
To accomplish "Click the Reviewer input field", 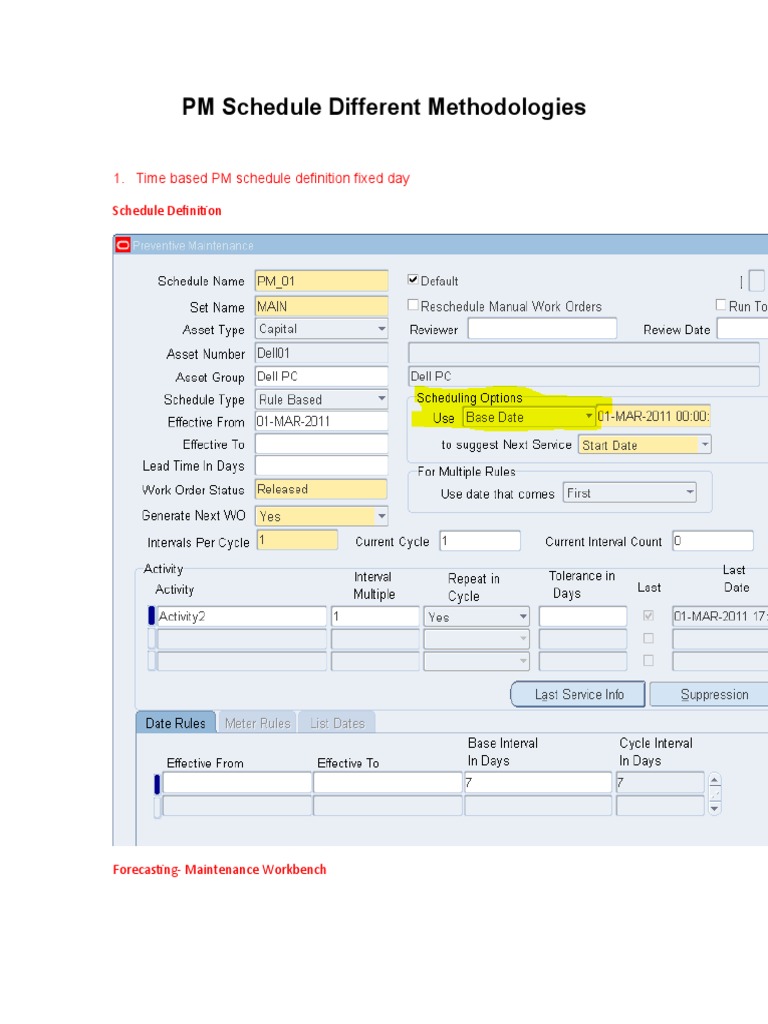I will coord(542,328).
